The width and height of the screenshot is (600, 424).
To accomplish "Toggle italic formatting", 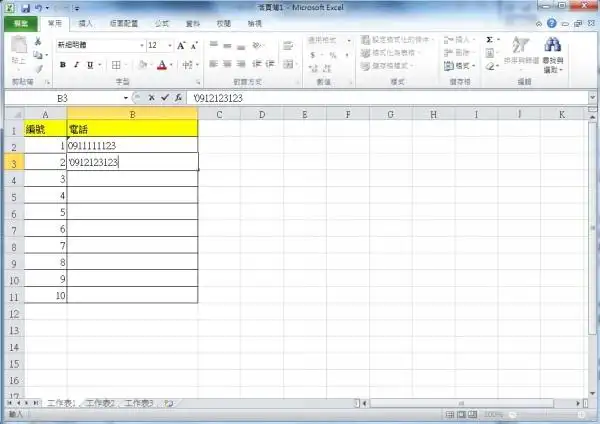I will (x=76, y=65).
